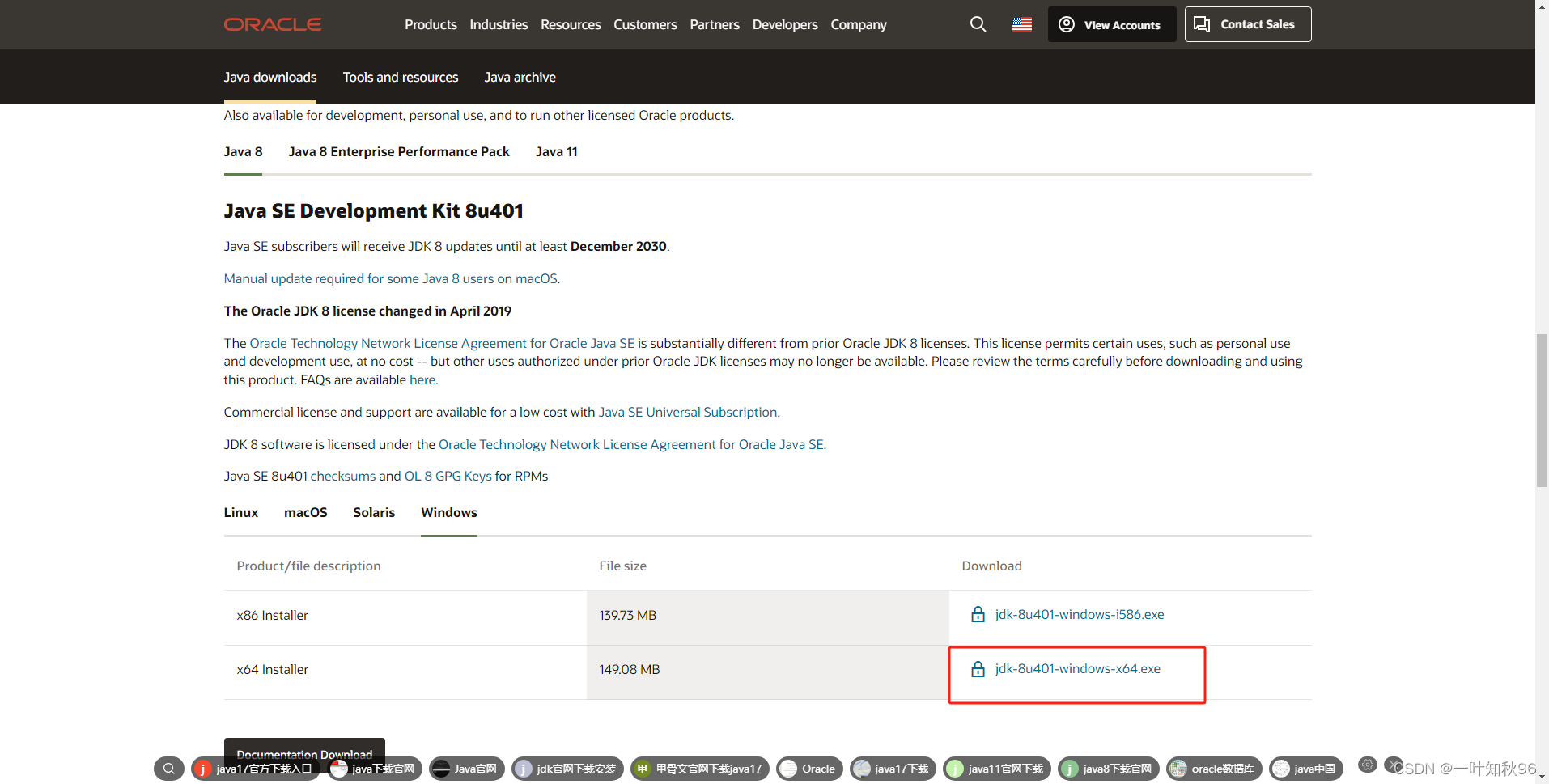The image size is (1549, 784).
Task: Click the Java SE Development Kit 8u401 heading
Action: click(374, 210)
